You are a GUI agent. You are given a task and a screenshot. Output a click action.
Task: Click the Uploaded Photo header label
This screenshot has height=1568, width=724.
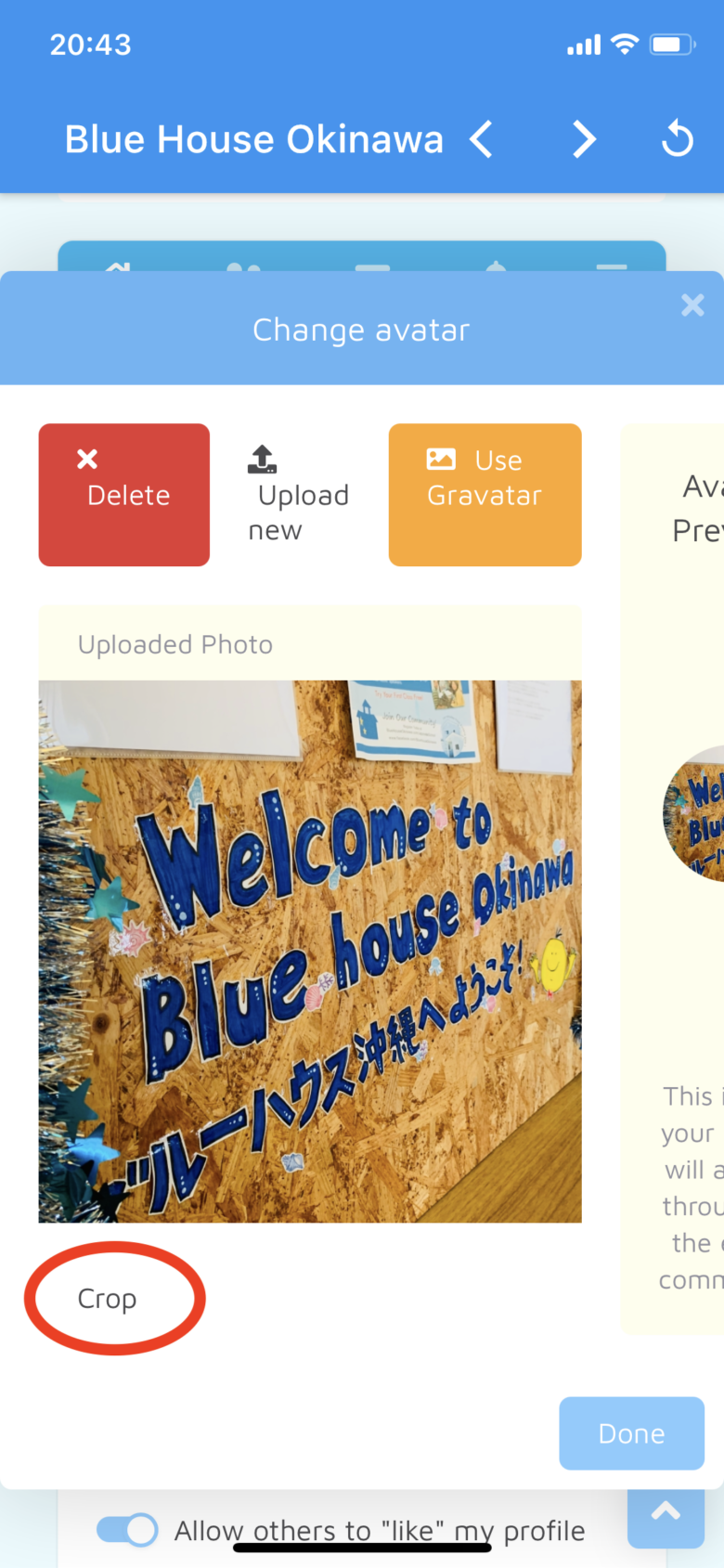(175, 644)
